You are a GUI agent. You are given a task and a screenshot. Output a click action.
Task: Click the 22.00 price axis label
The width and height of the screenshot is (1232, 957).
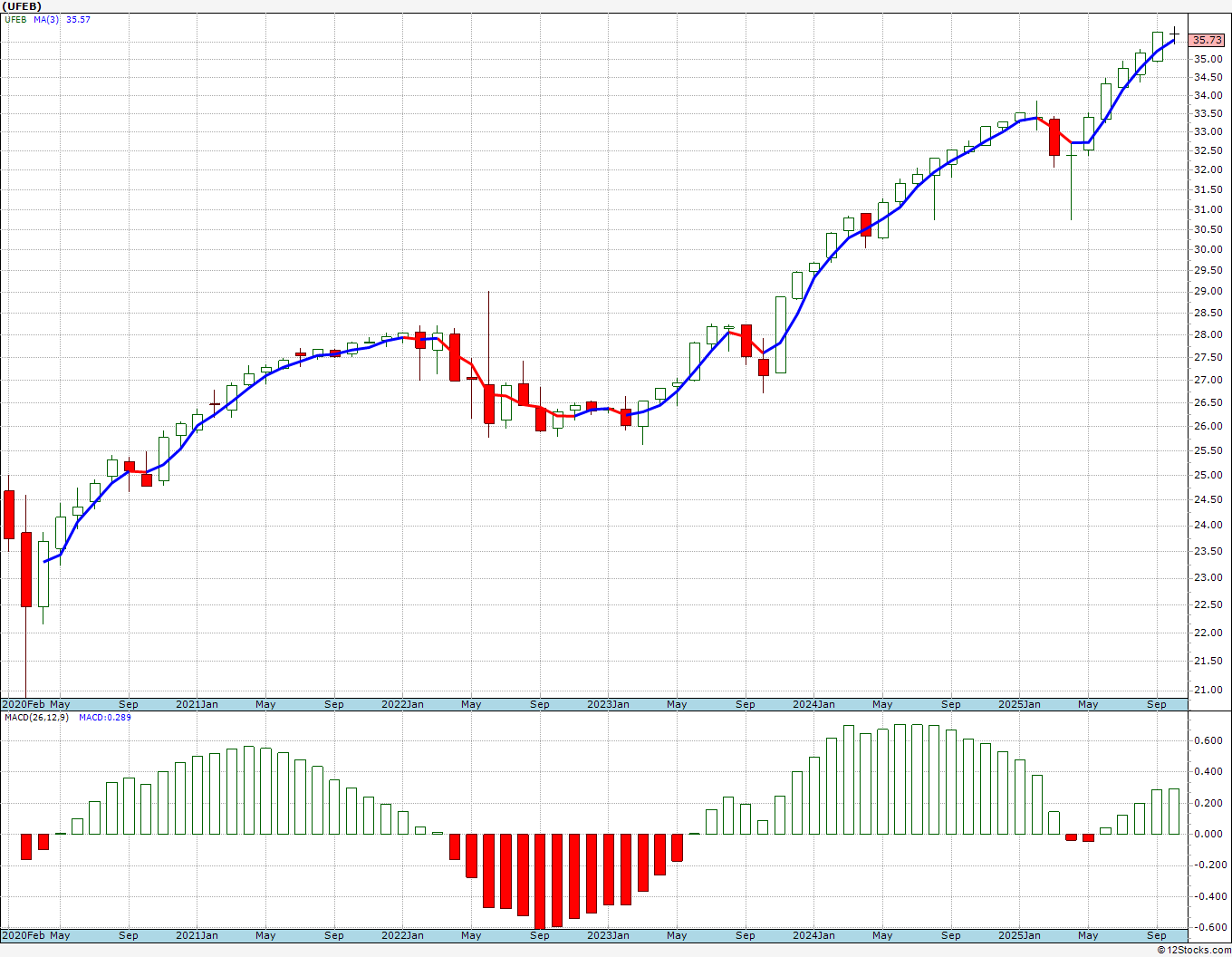[1207, 633]
